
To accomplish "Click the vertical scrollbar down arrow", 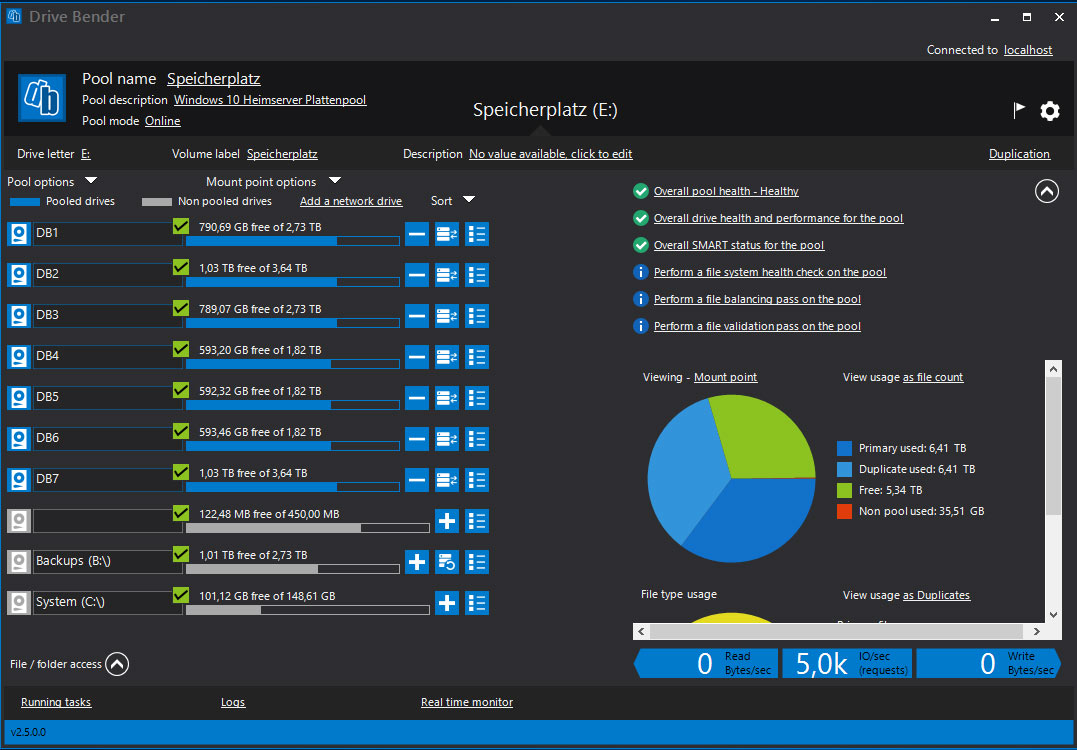I will (x=1054, y=615).
